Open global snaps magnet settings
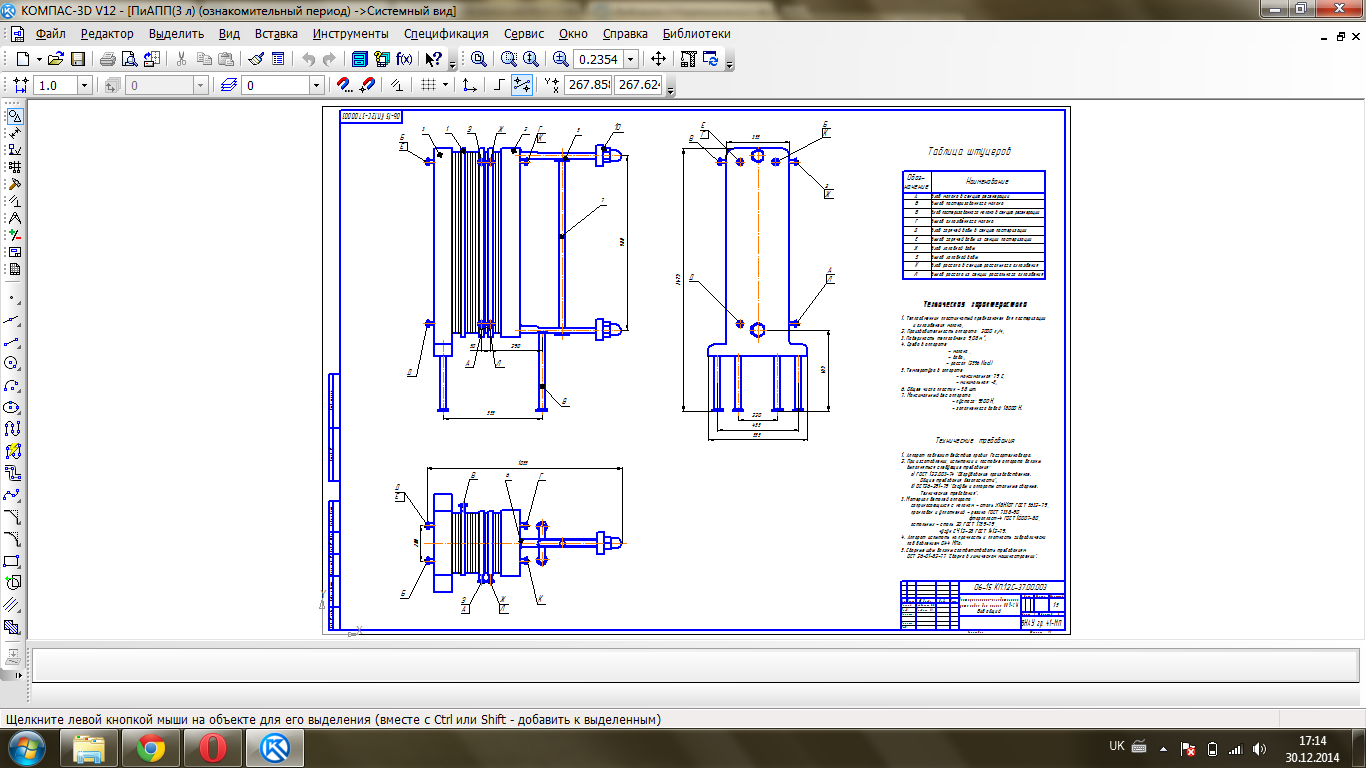 pyautogui.click(x=344, y=85)
